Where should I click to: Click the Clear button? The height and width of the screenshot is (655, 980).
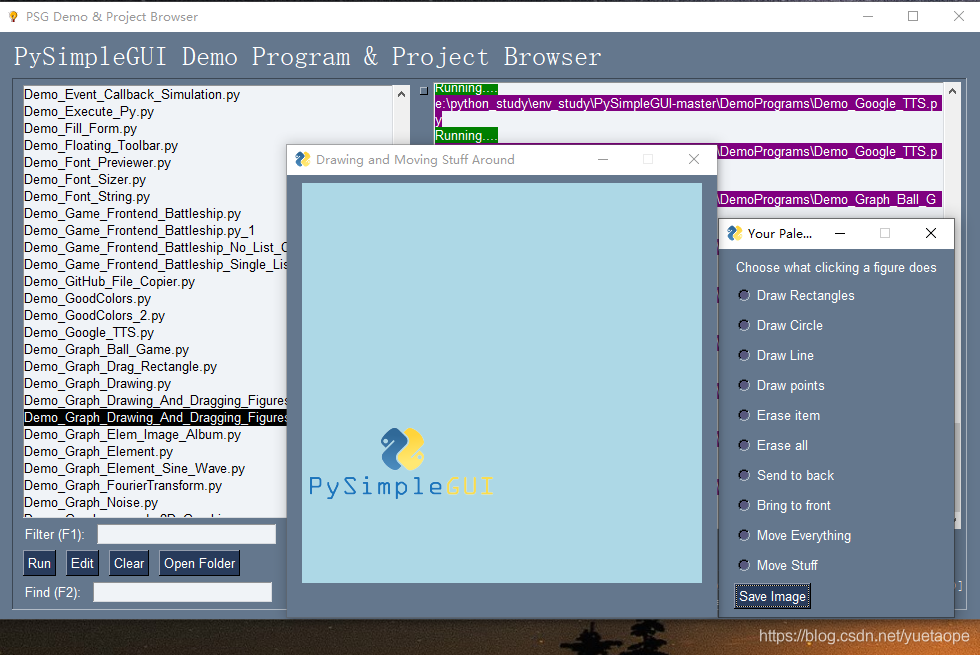pyautogui.click(x=129, y=563)
